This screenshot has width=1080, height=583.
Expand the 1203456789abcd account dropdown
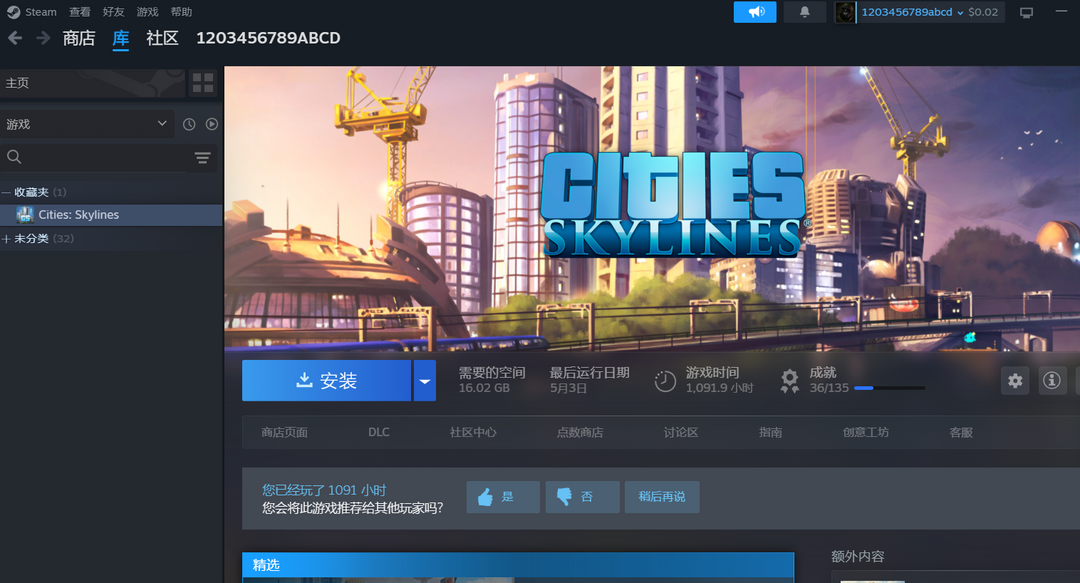[912, 12]
